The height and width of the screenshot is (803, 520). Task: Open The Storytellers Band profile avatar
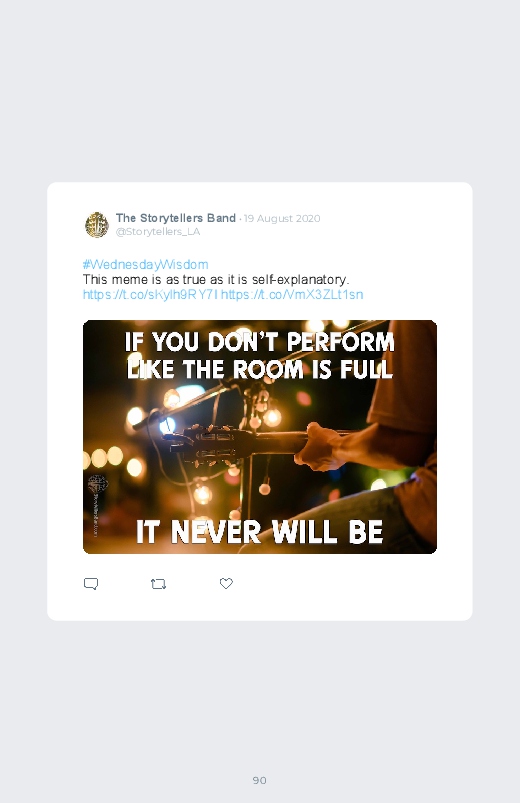point(97,224)
